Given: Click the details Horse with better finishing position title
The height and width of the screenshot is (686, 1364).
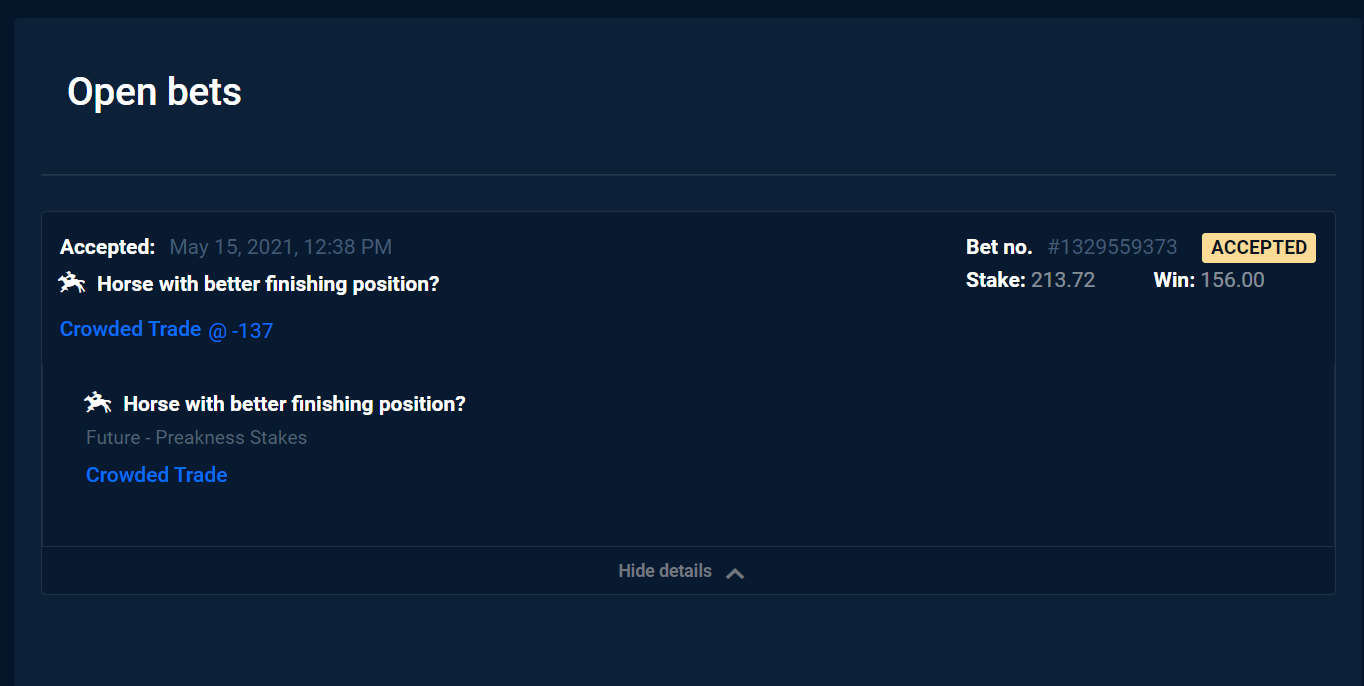Looking at the screenshot, I should [294, 404].
